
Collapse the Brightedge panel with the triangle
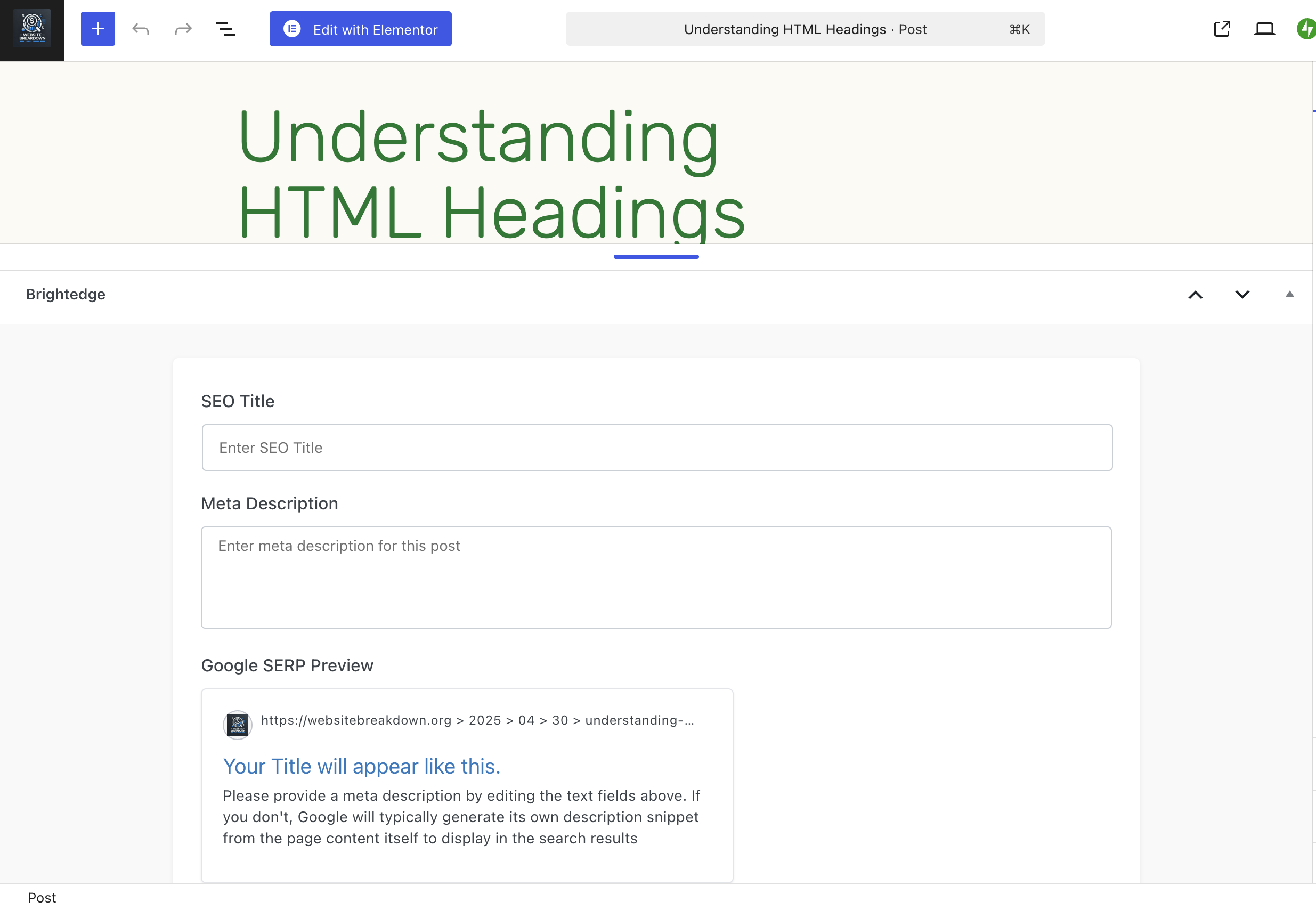tap(1289, 295)
